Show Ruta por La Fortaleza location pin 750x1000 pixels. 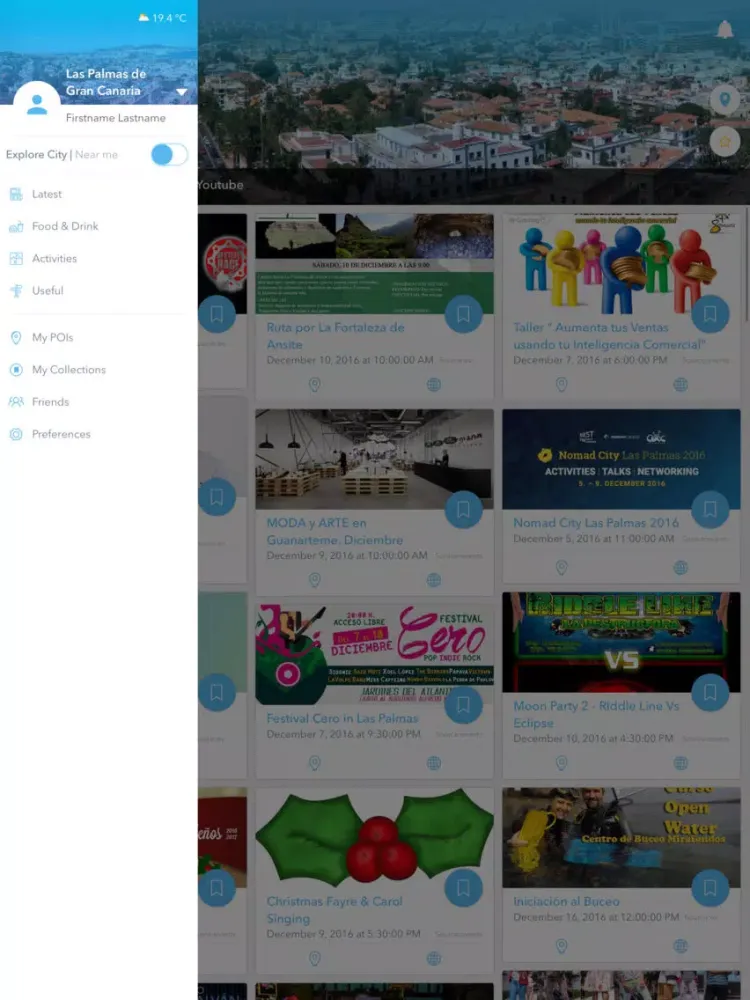pos(314,385)
